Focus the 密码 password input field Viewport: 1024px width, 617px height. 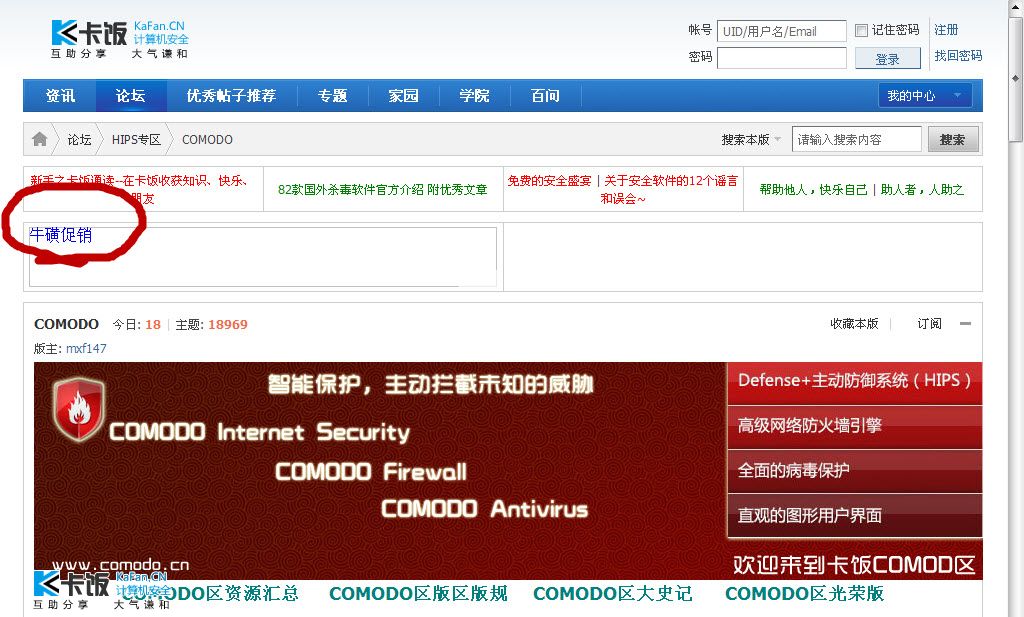(x=782, y=58)
